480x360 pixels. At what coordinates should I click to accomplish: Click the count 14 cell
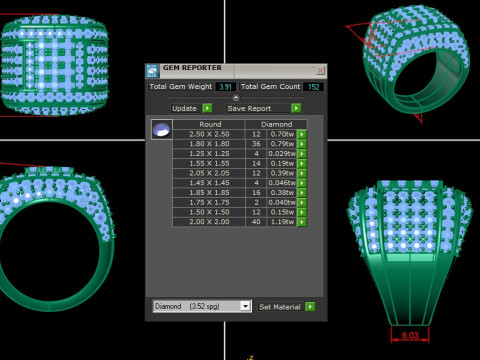coord(256,163)
